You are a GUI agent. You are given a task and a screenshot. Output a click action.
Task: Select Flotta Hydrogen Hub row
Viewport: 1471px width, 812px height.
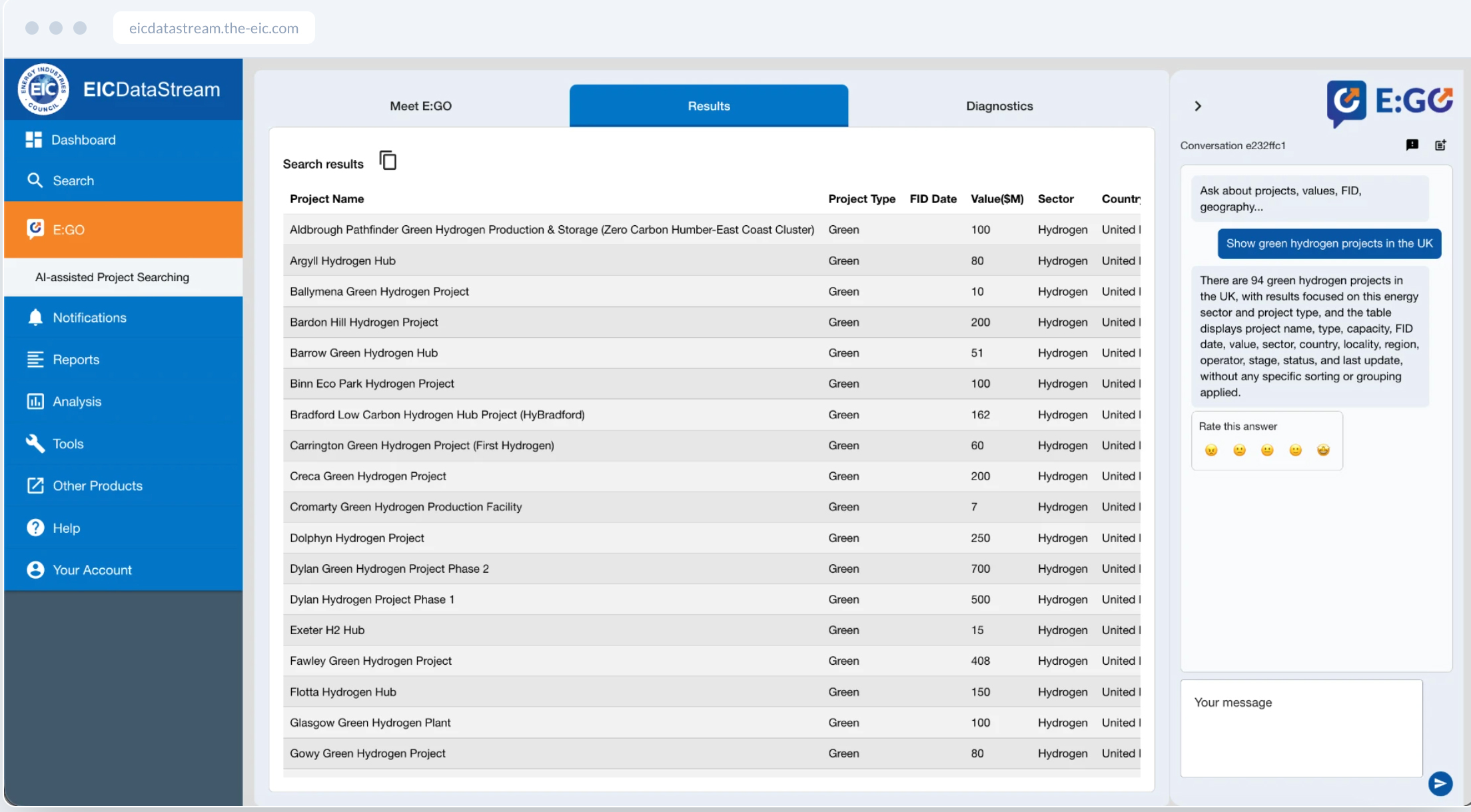tap(712, 691)
